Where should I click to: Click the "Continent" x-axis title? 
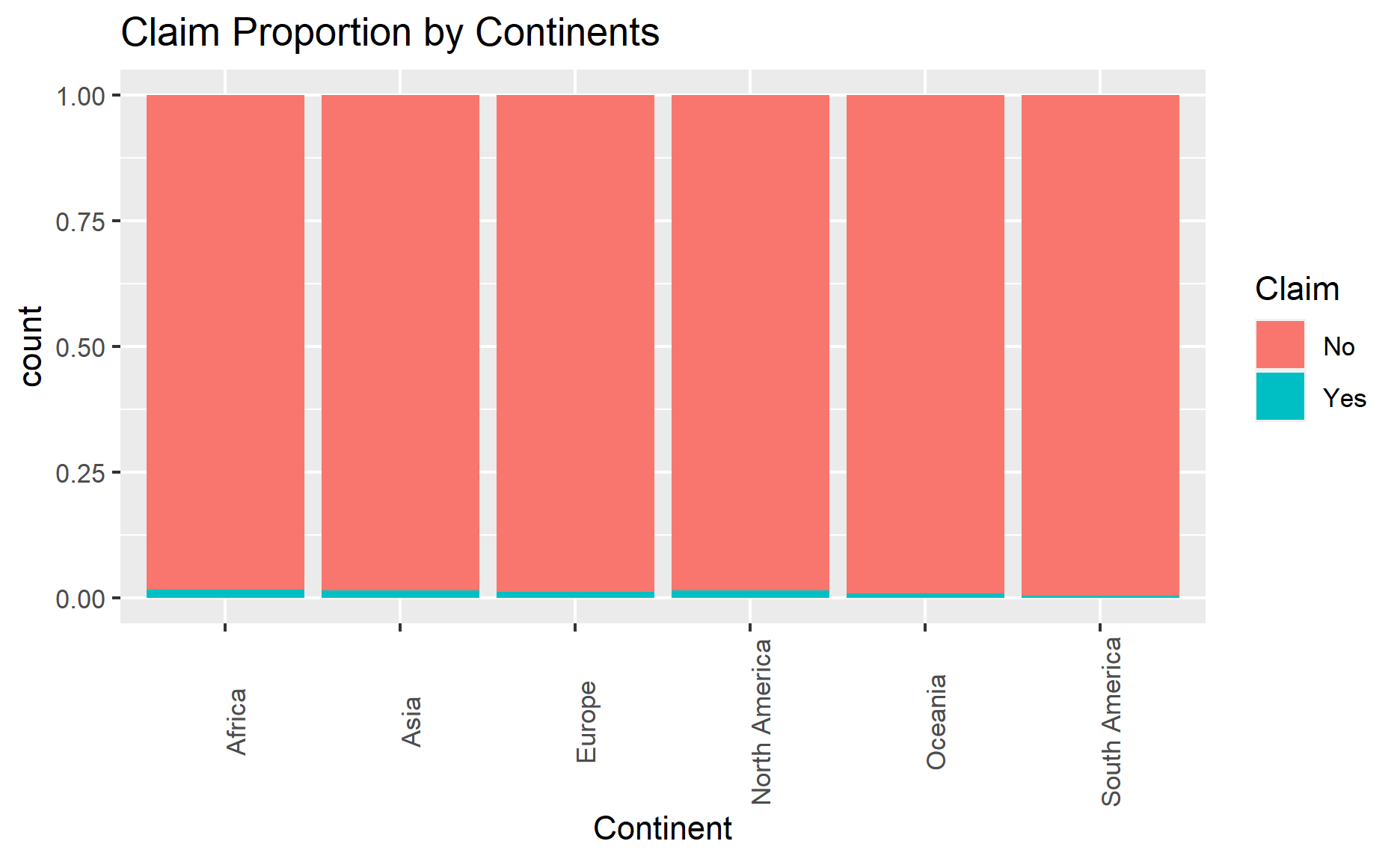pos(663,829)
